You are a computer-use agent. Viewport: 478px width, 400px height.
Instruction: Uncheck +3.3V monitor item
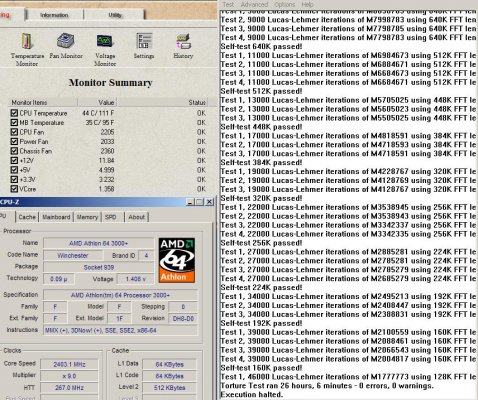pyautogui.click(x=14, y=179)
